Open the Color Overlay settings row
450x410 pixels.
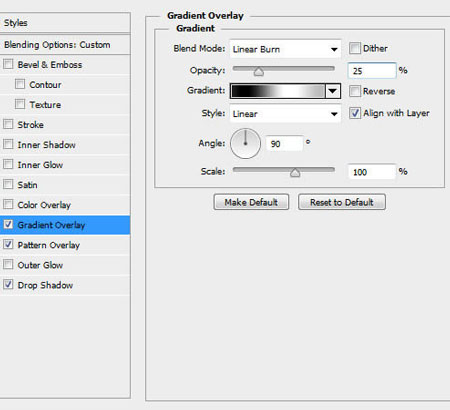point(65,204)
